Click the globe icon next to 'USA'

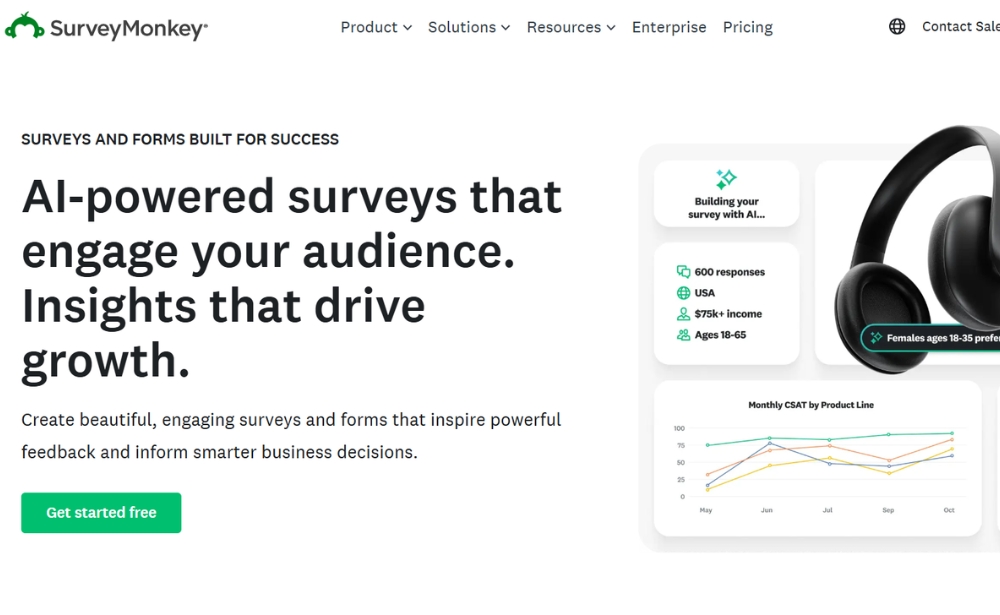[683, 293]
